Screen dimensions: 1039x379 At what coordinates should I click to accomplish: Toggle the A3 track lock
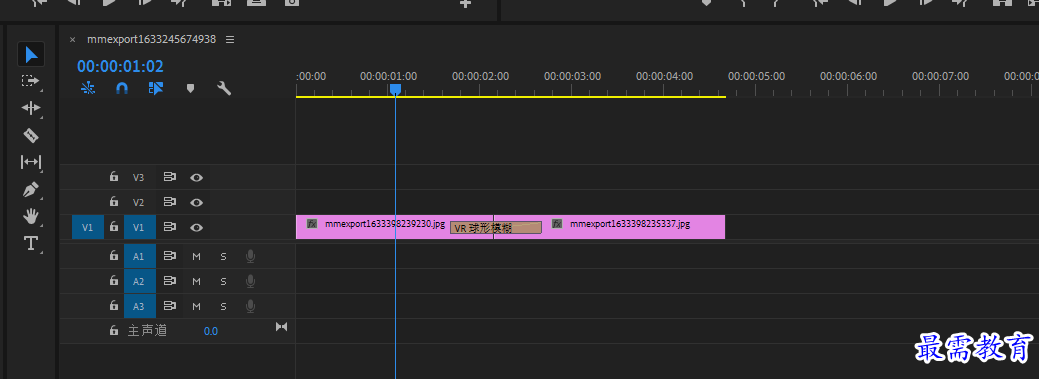point(114,305)
